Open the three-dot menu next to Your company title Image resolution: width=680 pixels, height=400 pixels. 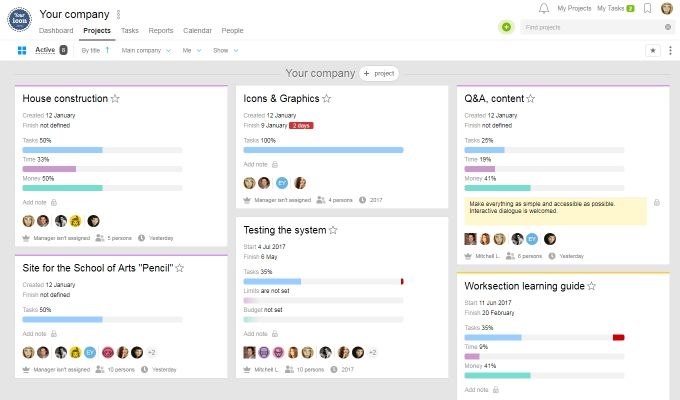pyautogui.click(x=118, y=15)
